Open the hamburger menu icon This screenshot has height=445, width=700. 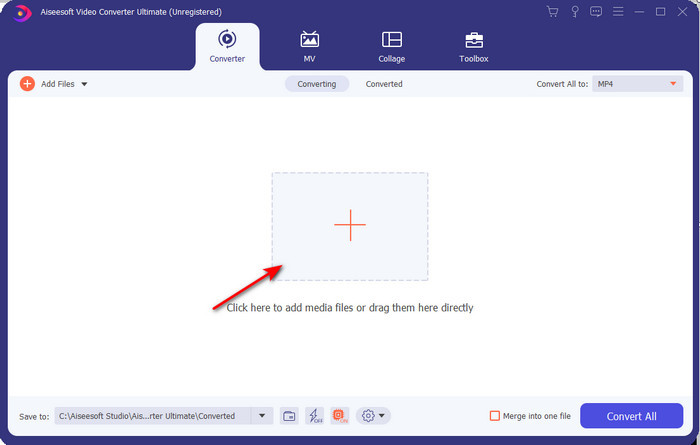(x=618, y=12)
